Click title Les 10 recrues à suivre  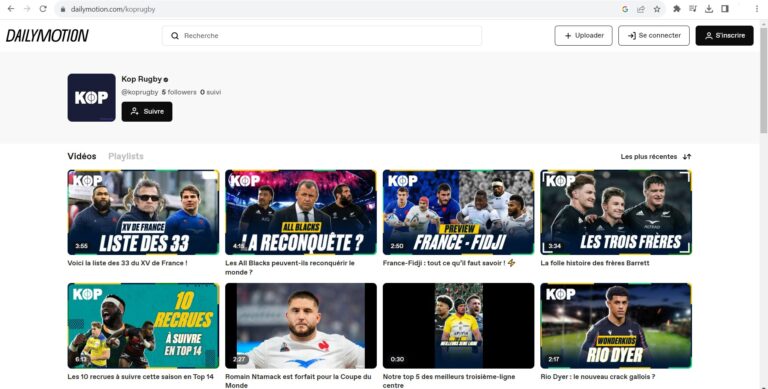(x=141, y=377)
